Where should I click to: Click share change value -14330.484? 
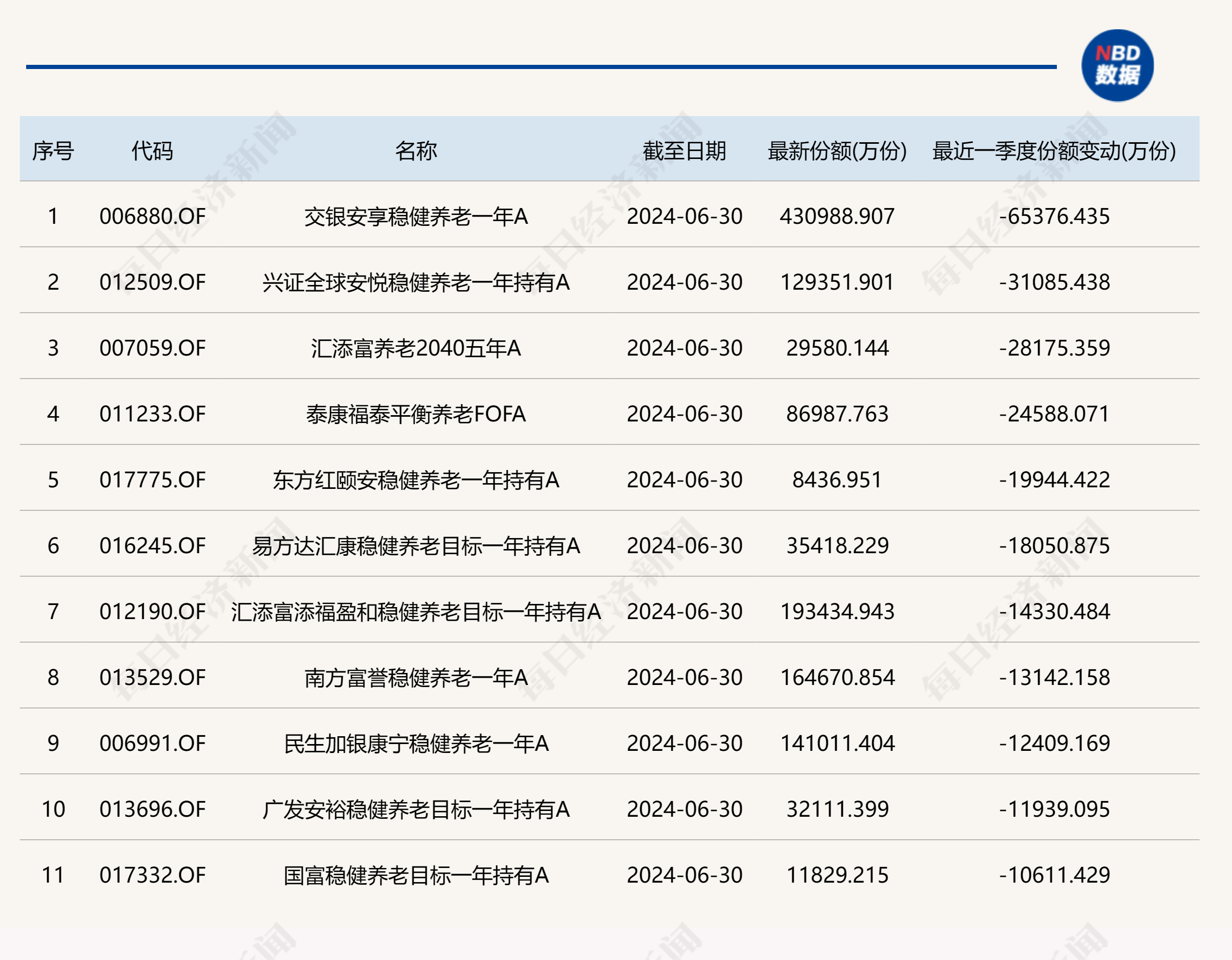tap(1054, 611)
